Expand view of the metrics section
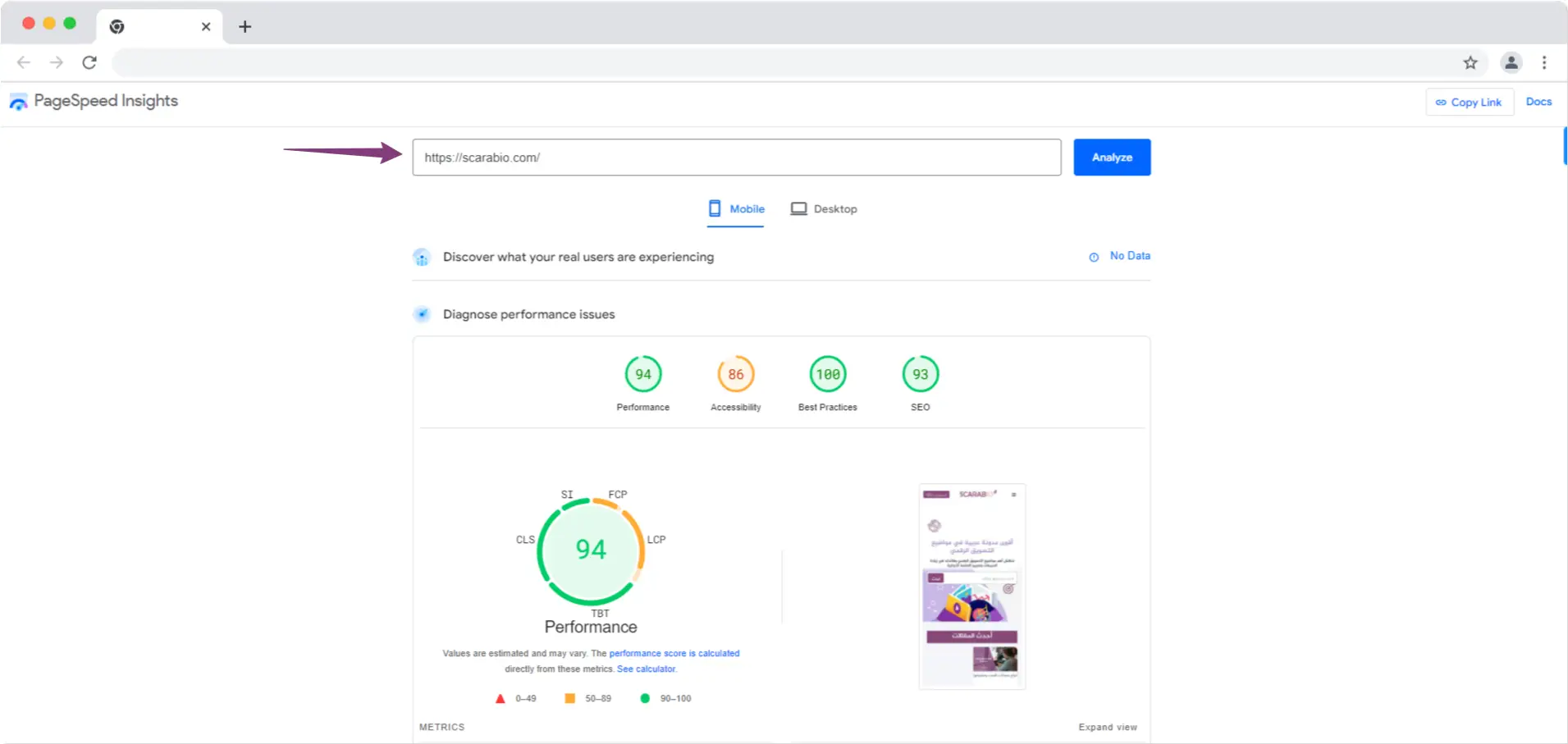This screenshot has width=1568, height=744. coord(1107,728)
